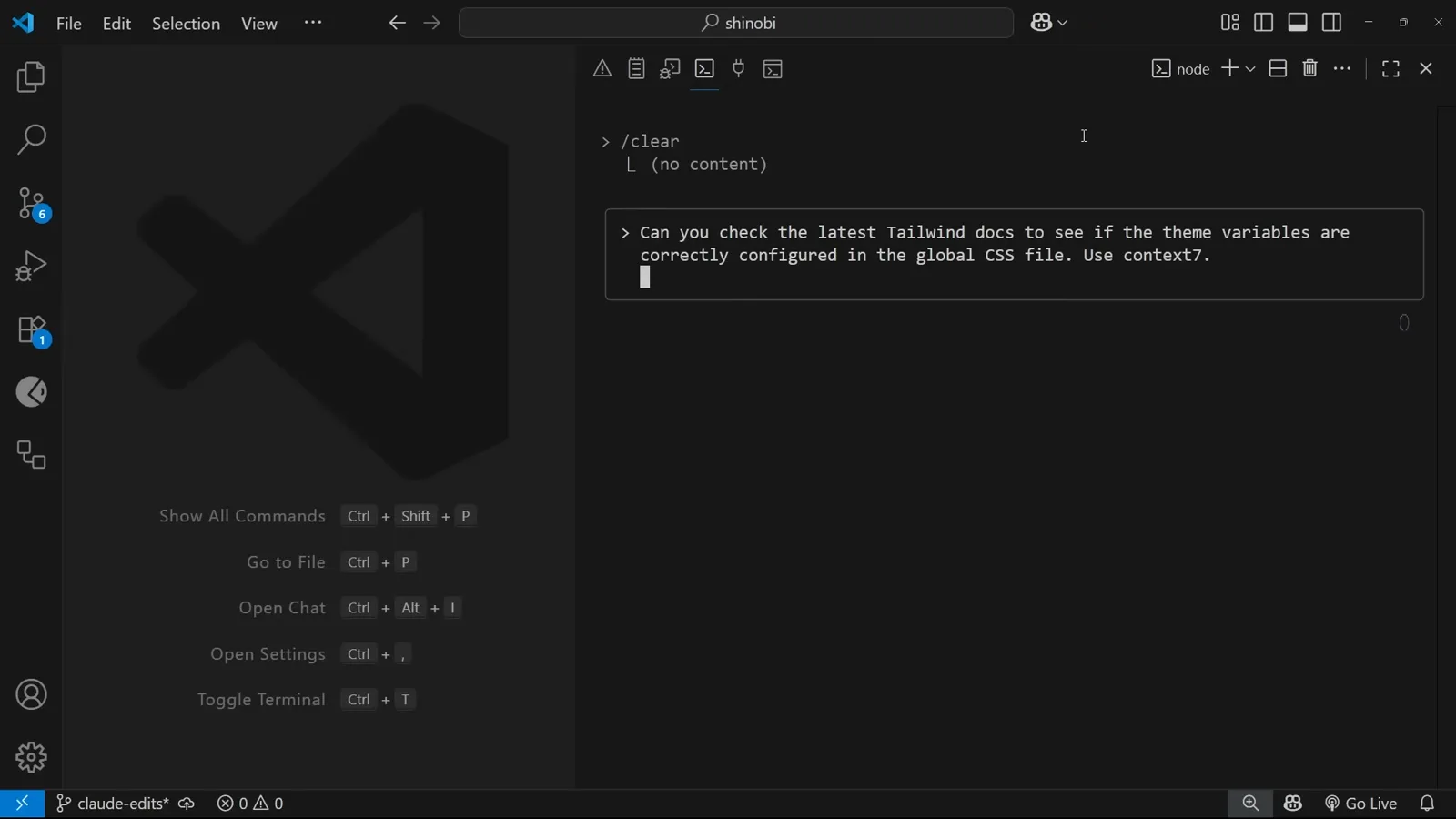Screen dimensions: 1456x819
Task: Start Go Live server
Action: click(1360, 804)
